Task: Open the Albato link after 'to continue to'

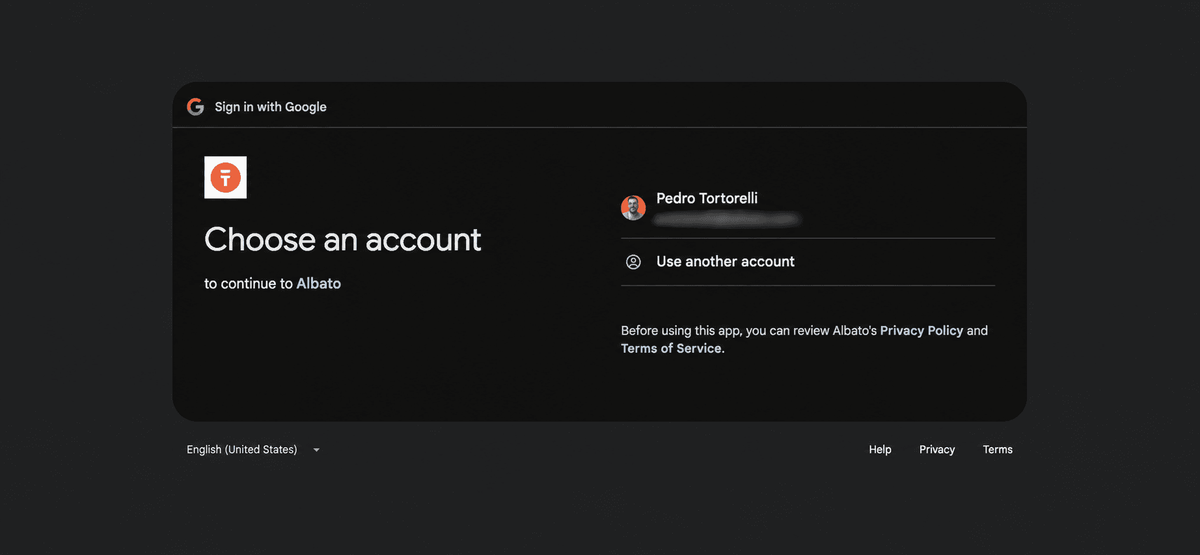Action: click(x=319, y=284)
